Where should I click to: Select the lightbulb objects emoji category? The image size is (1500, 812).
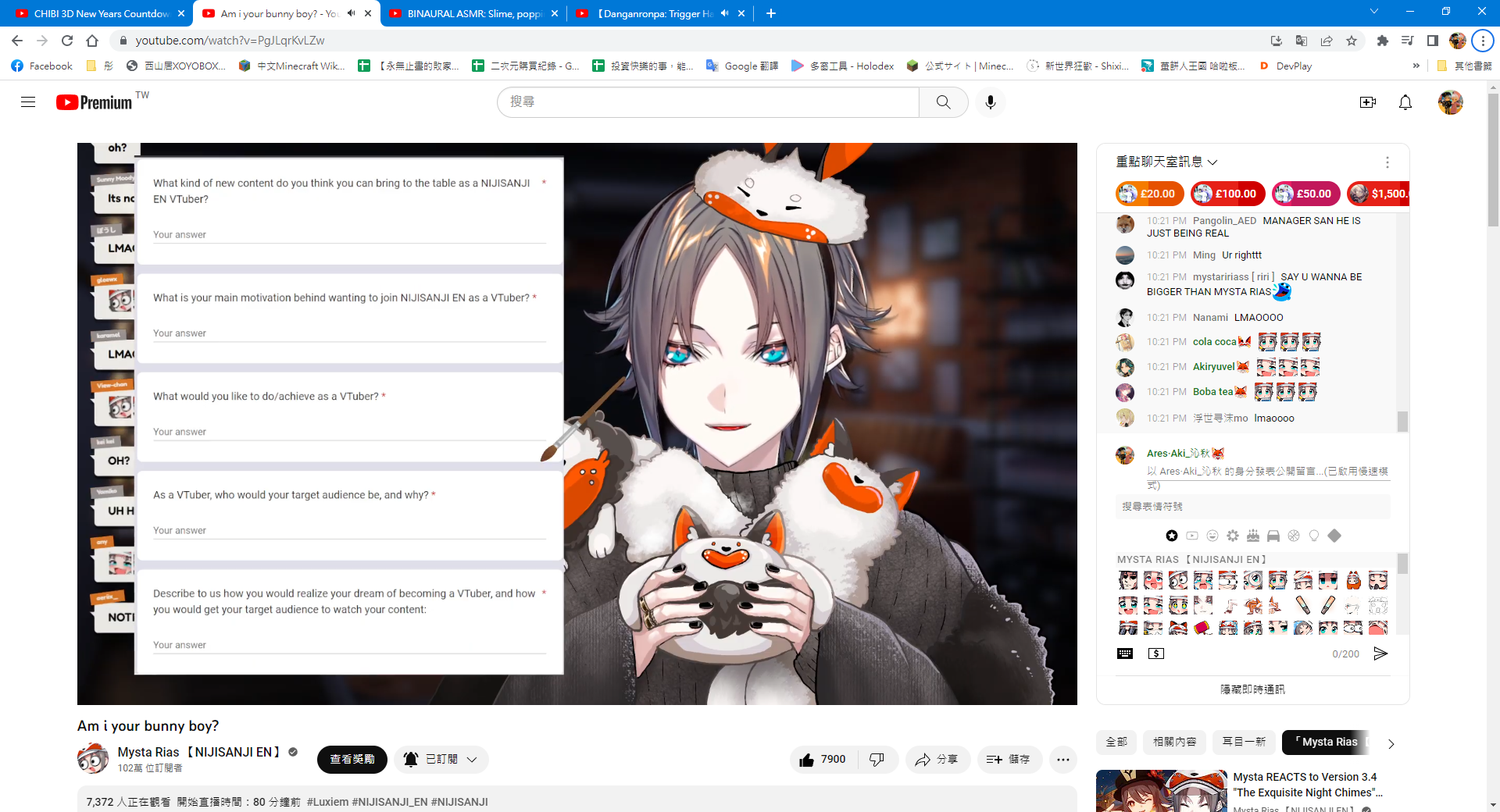pos(1314,536)
